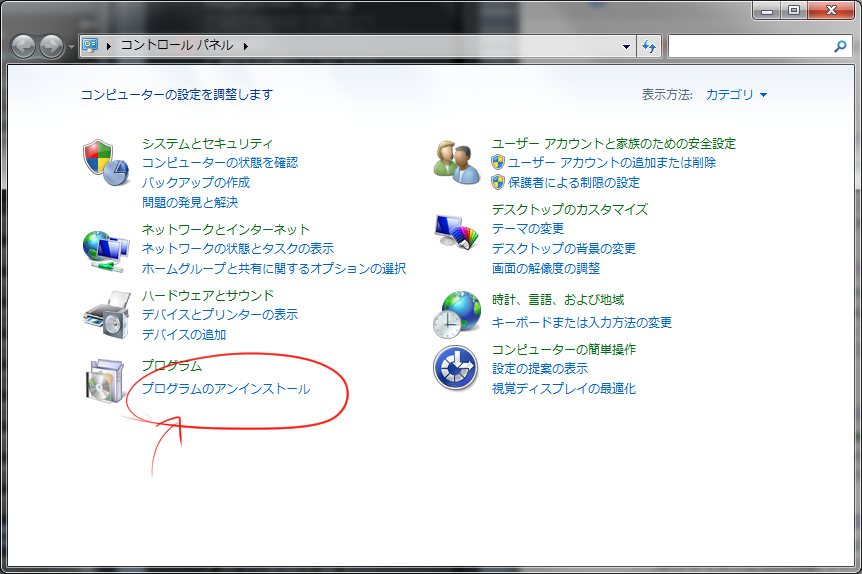Maximize the Control Panel window
Viewport: 862px width, 574px height.
pyautogui.click(x=794, y=10)
